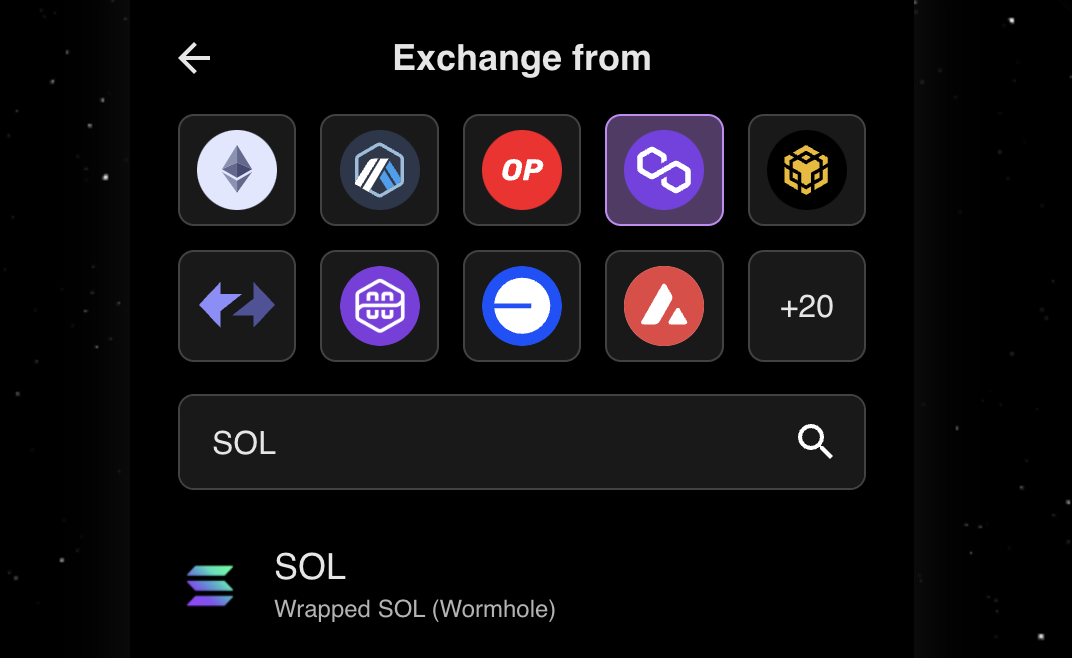This screenshot has height=658, width=1072.
Task: Click the typed SOL query text
Action: (x=244, y=443)
